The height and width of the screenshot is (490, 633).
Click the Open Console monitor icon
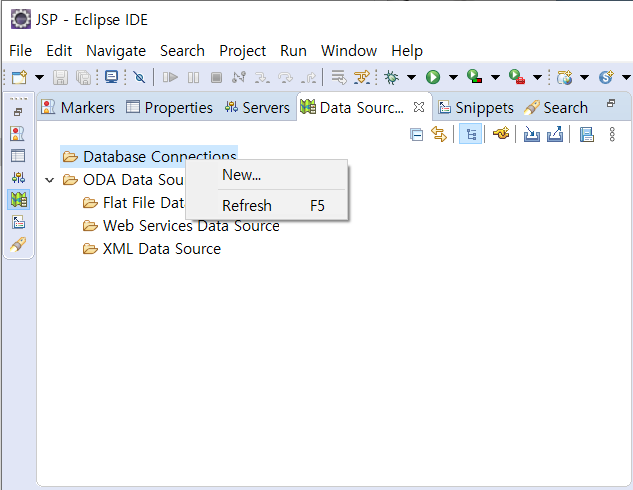[111, 77]
